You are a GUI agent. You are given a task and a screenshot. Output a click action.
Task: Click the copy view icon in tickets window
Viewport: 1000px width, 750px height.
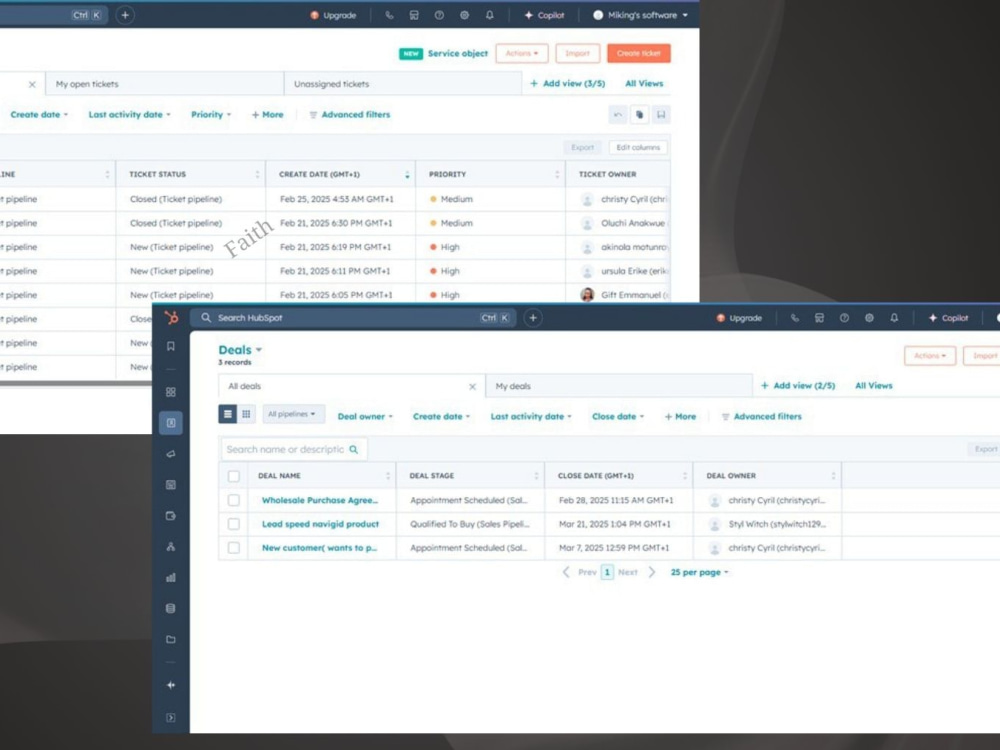tap(640, 115)
